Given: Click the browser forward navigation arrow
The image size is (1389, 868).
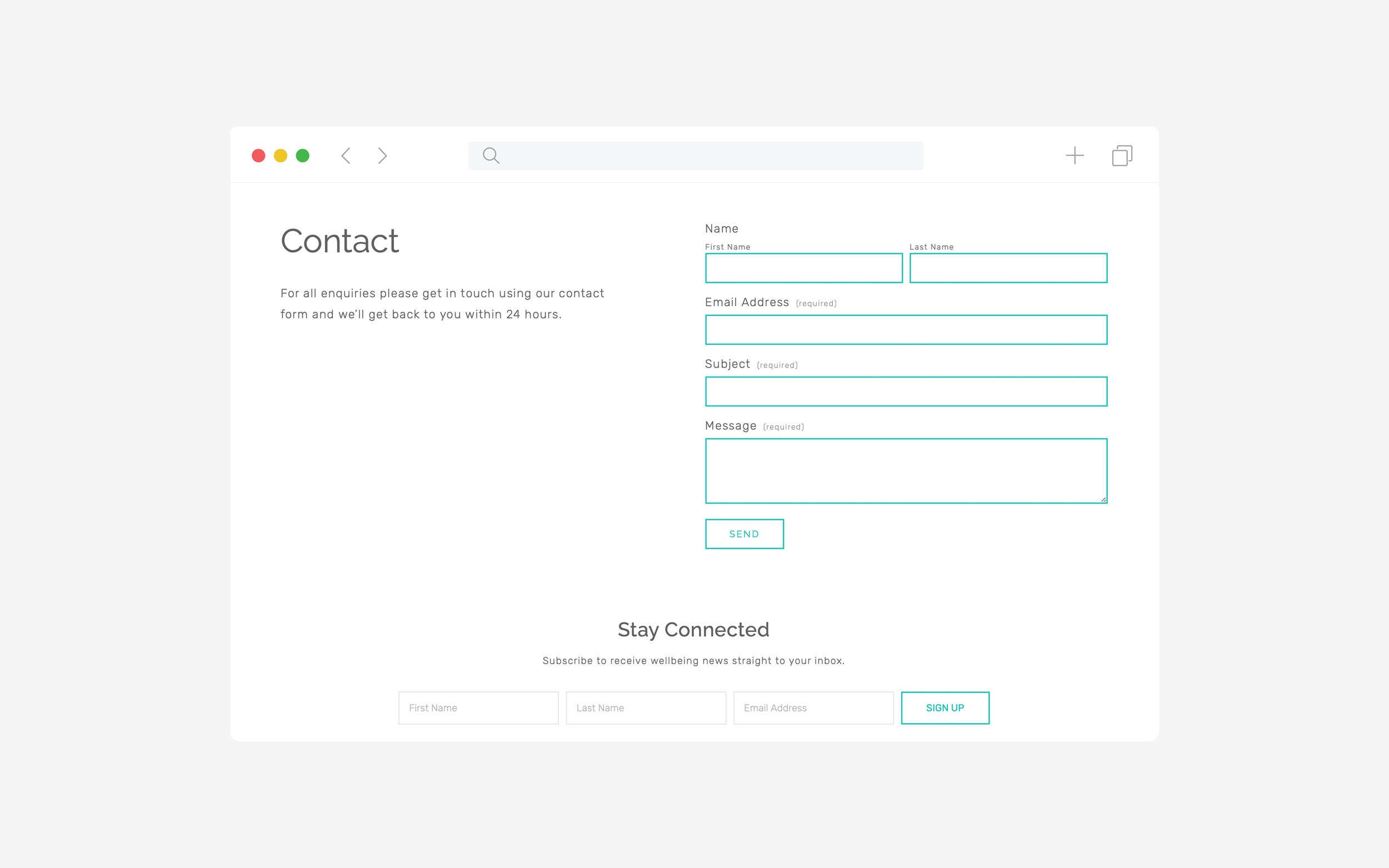Looking at the screenshot, I should [x=382, y=155].
